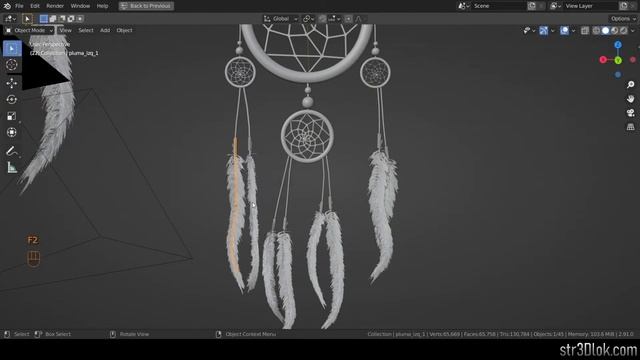Switch to material preview shading
640x360 pixels.
click(615, 31)
